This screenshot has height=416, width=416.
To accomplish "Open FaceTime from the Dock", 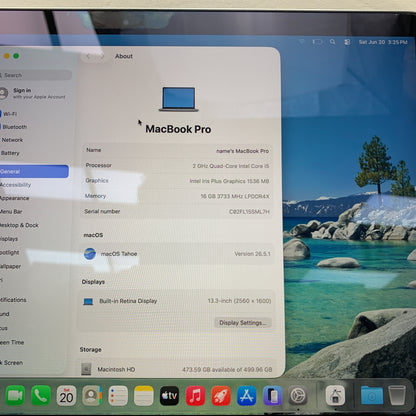I will point(15,395).
